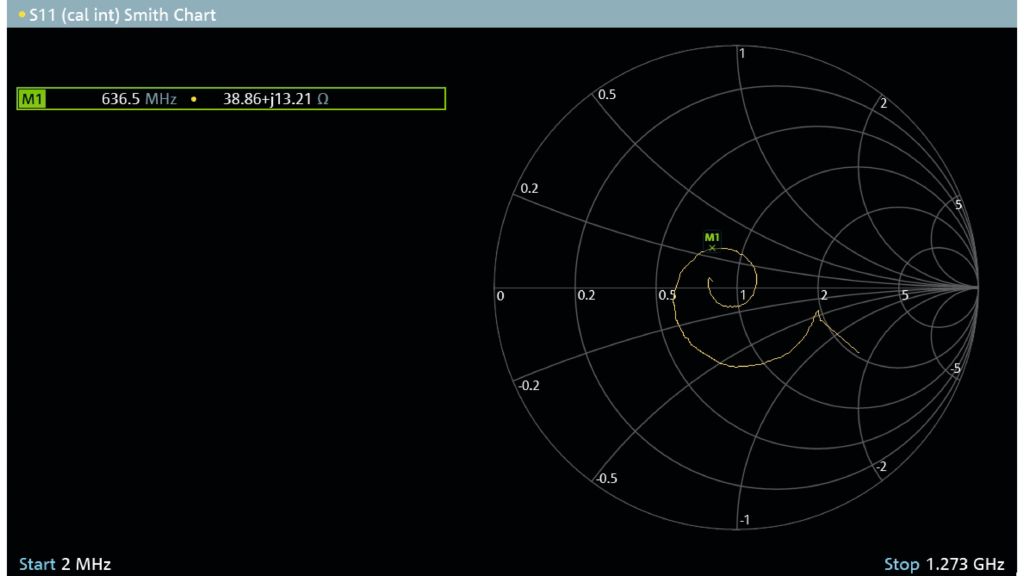This screenshot has width=1024, height=576.
Task: Click the yellow trace dot in title bar
Action: click(22, 15)
